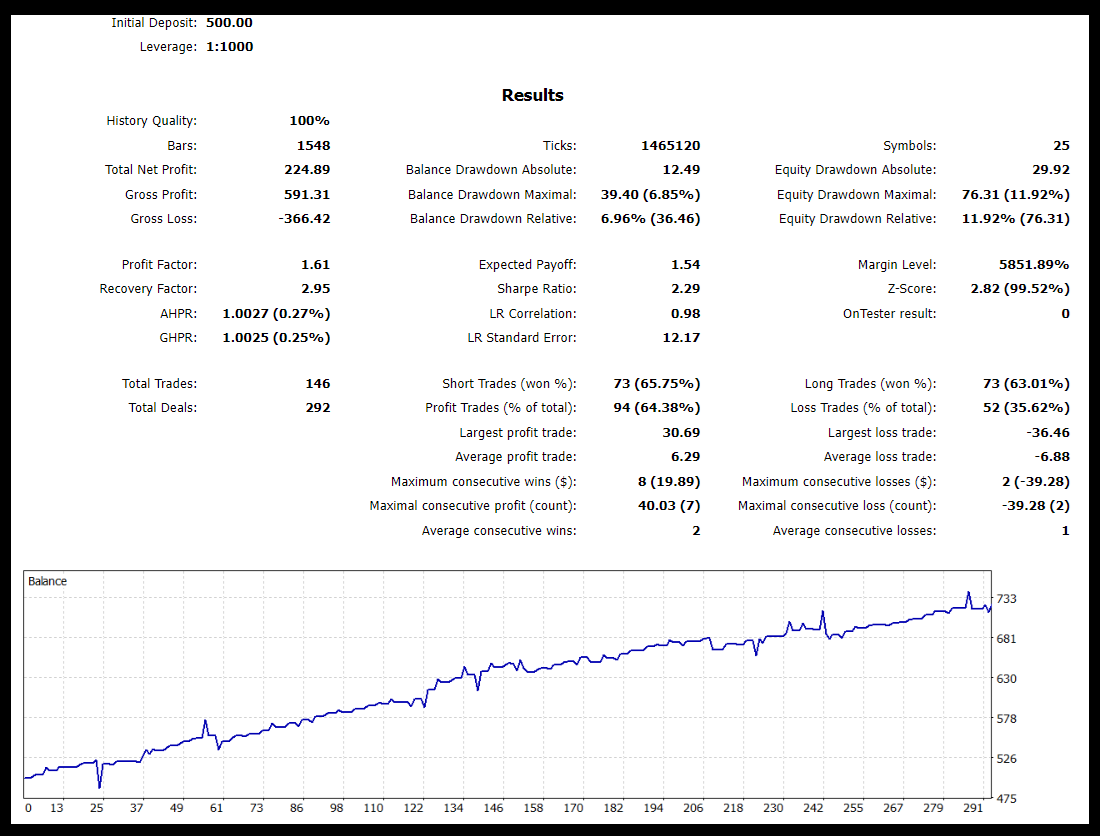The height and width of the screenshot is (836, 1100).
Task: Click the Gross Profit value 591.31
Action: (x=307, y=195)
